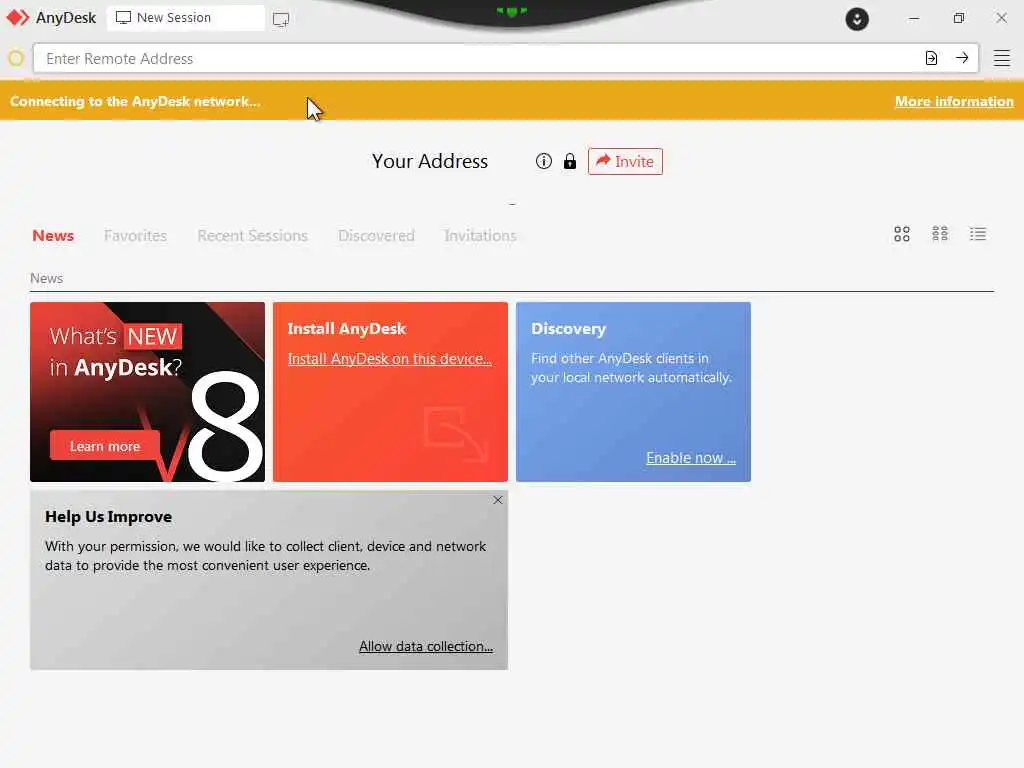This screenshot has height=768, width=1024.
Task: Open the What's New in AnyDesk 8 card
Action: (x=148, y=392)
